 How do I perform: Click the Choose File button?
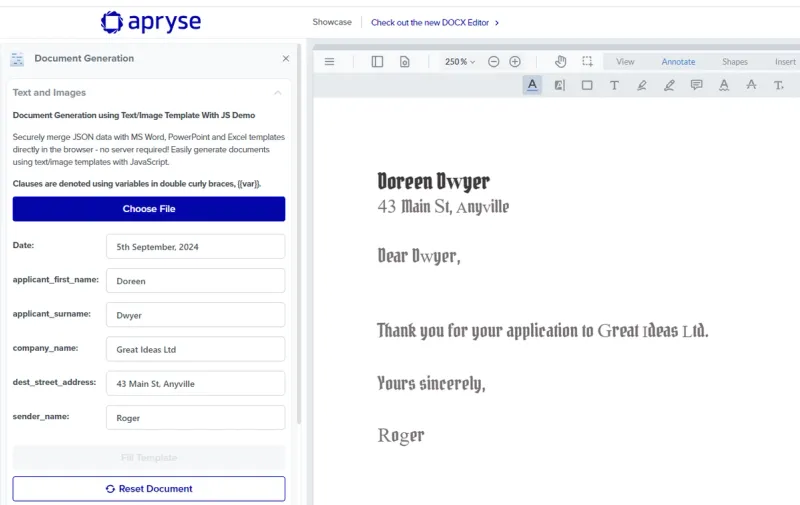pos(149,209)
